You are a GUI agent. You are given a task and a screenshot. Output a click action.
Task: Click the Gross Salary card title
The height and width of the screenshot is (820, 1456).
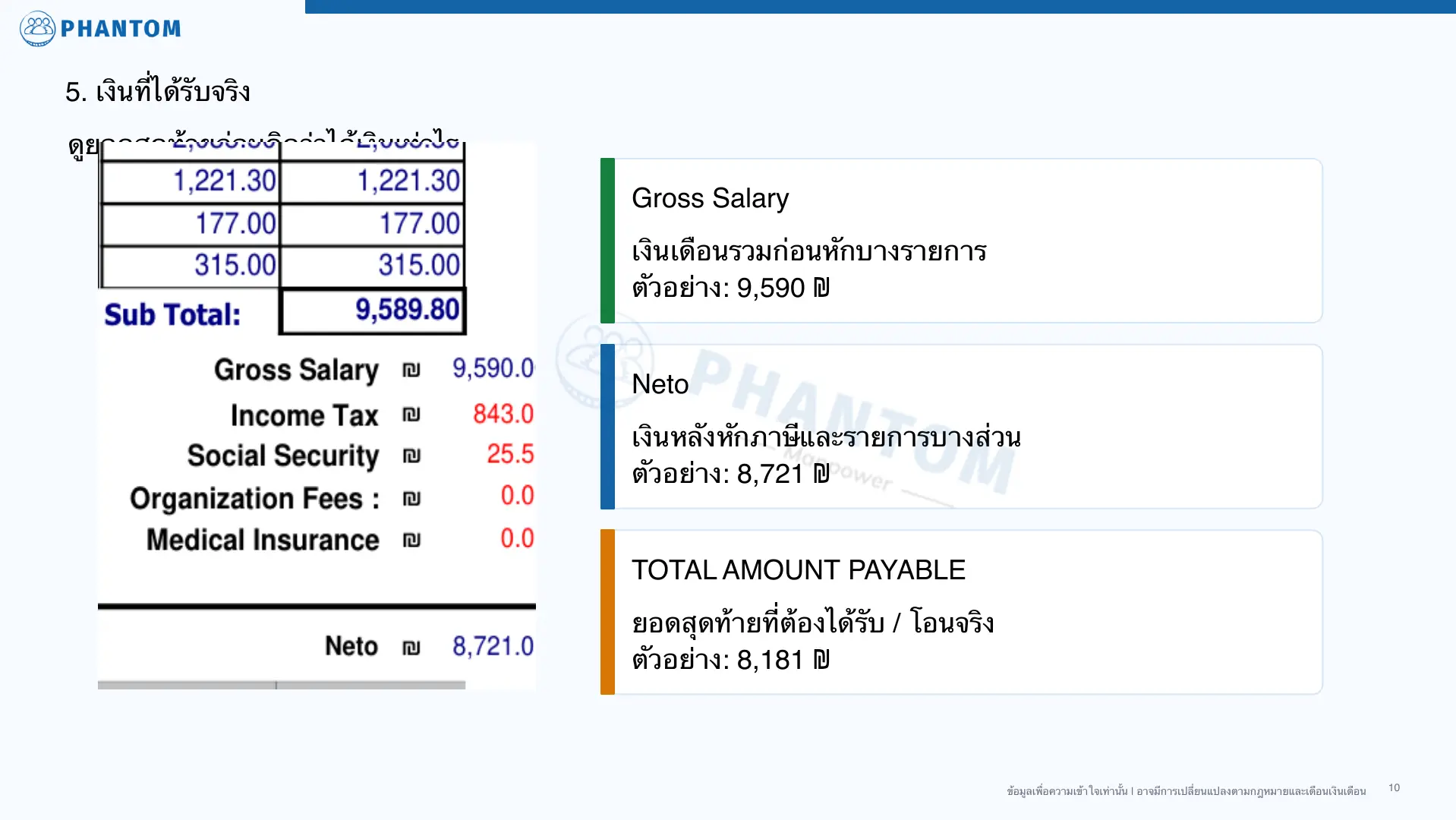[x=710, y=198]
